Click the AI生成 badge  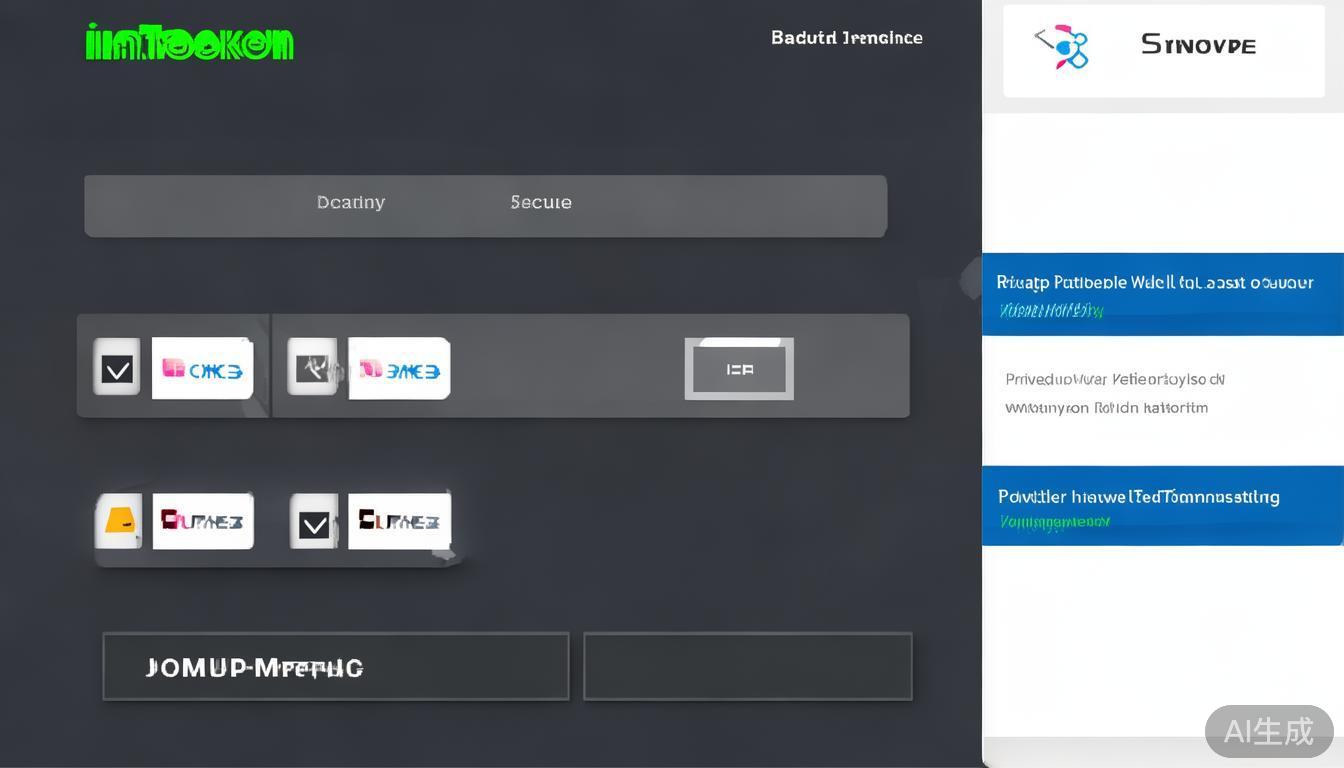coord(1268,731)
